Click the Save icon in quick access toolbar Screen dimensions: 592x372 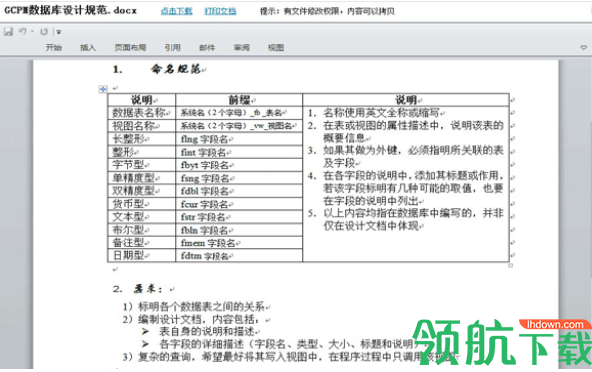click(x=8, y=32)
